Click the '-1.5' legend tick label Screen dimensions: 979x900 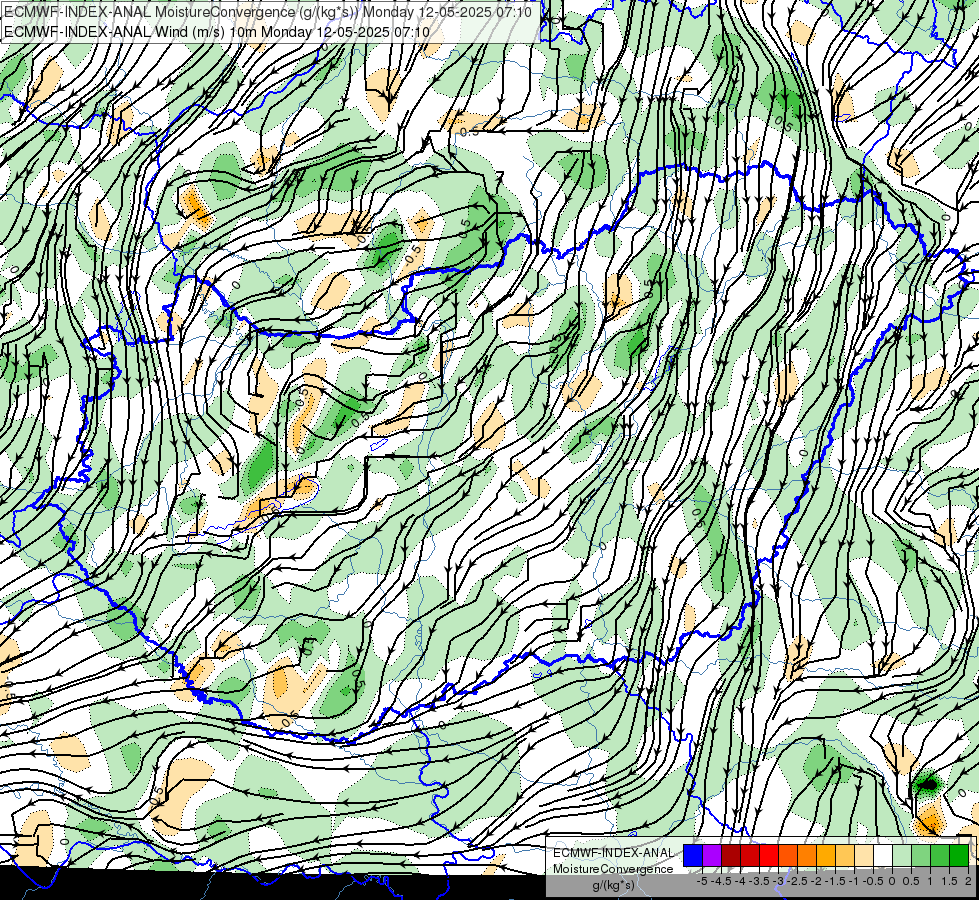point(835,881)
